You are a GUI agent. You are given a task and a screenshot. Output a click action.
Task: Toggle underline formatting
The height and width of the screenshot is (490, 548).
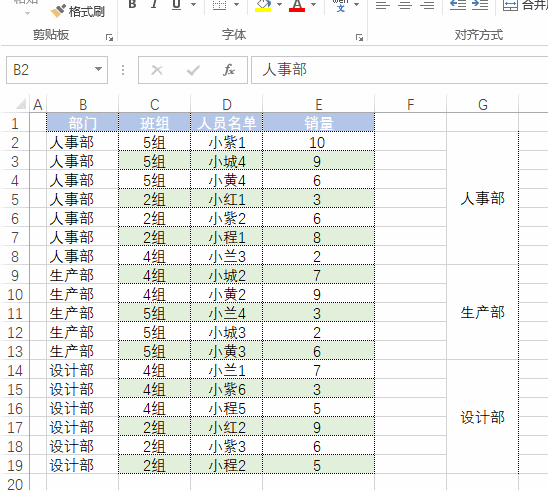tap(177, 5)
